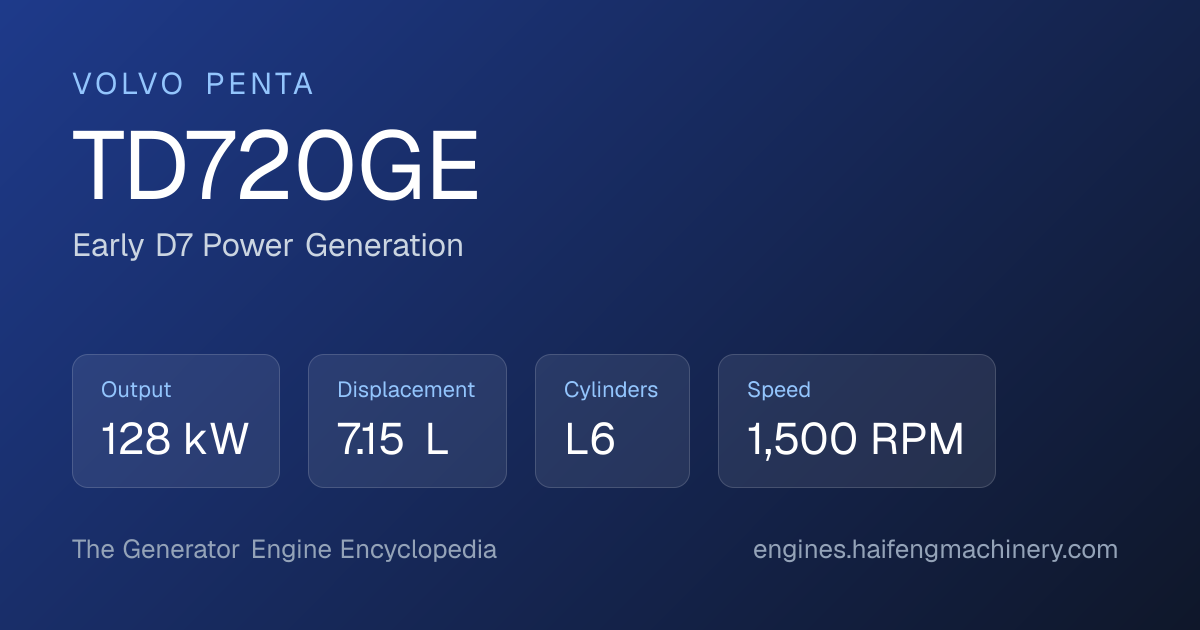
Task: Click the Speed label
Action: tap(779, 390)
